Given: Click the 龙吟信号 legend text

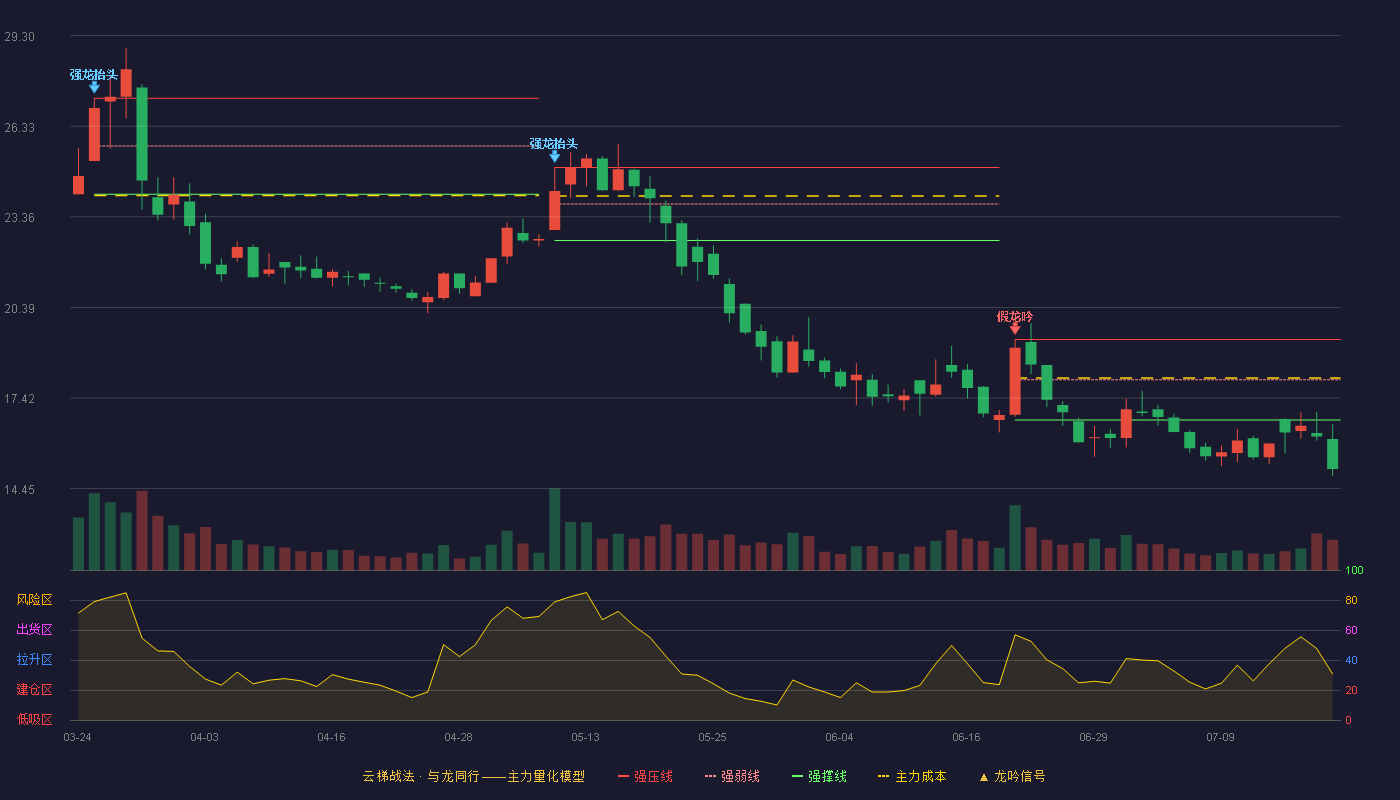Looking at the screenshot, I should tap(1019, 777).
